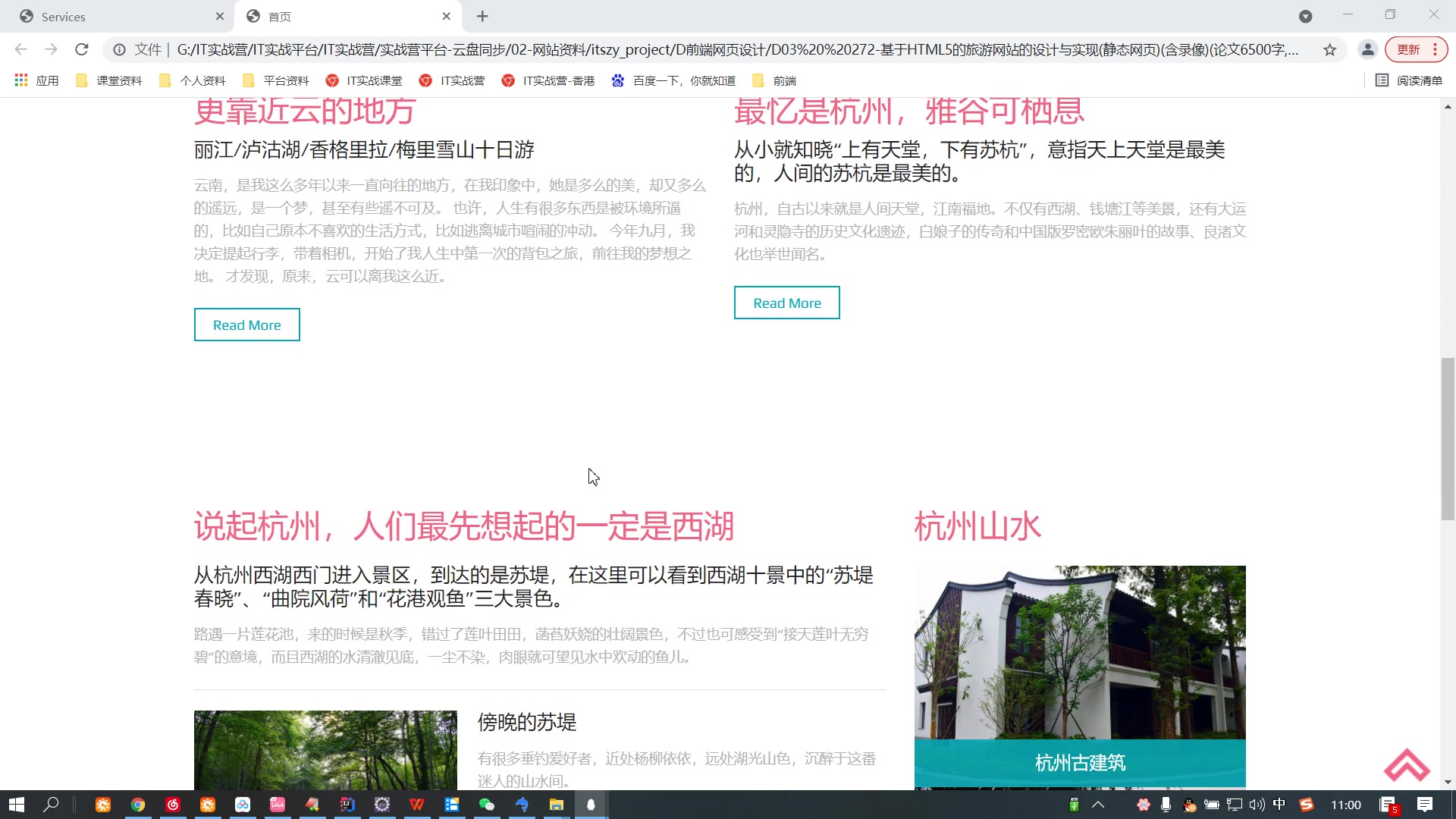Click Read More under 更靠近云的地方

point(246,324)
